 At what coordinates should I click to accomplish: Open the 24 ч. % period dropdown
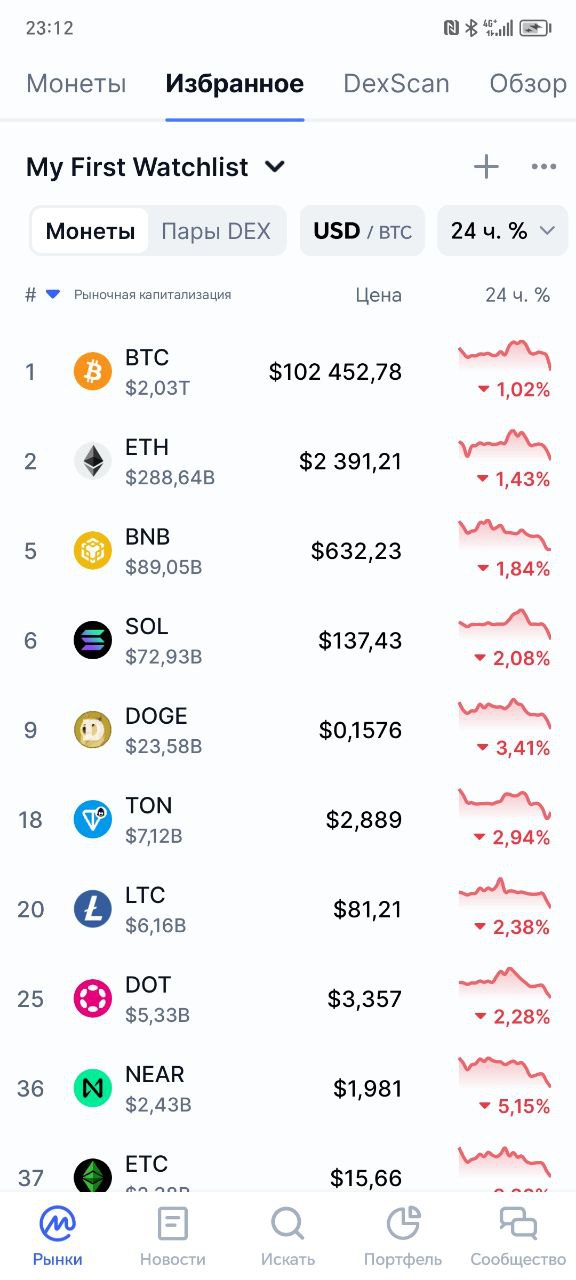(502, 231)
